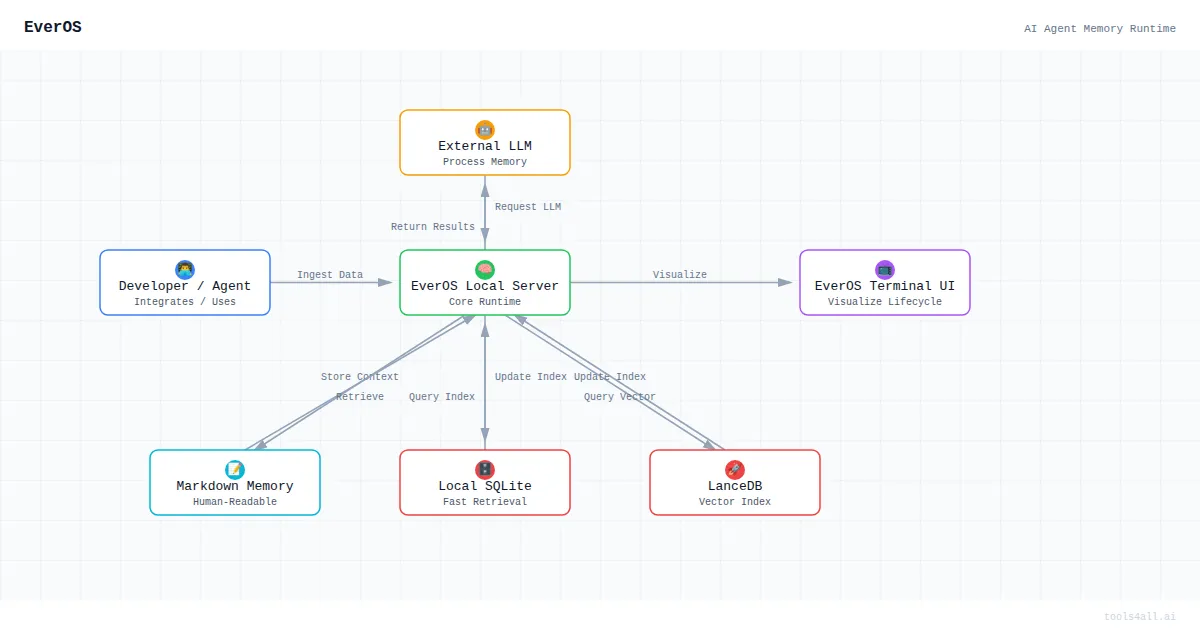Click the Local SQLite database icon
The height and width of the screenshot is (630, 1200).
tap(485, 469)
